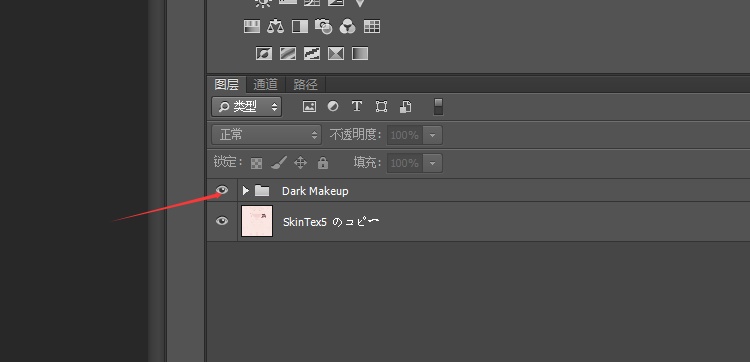Add a Threshold adjustment layer
Image resolution: width=750 pixels, height=362 pixels.
coord(312,53)
